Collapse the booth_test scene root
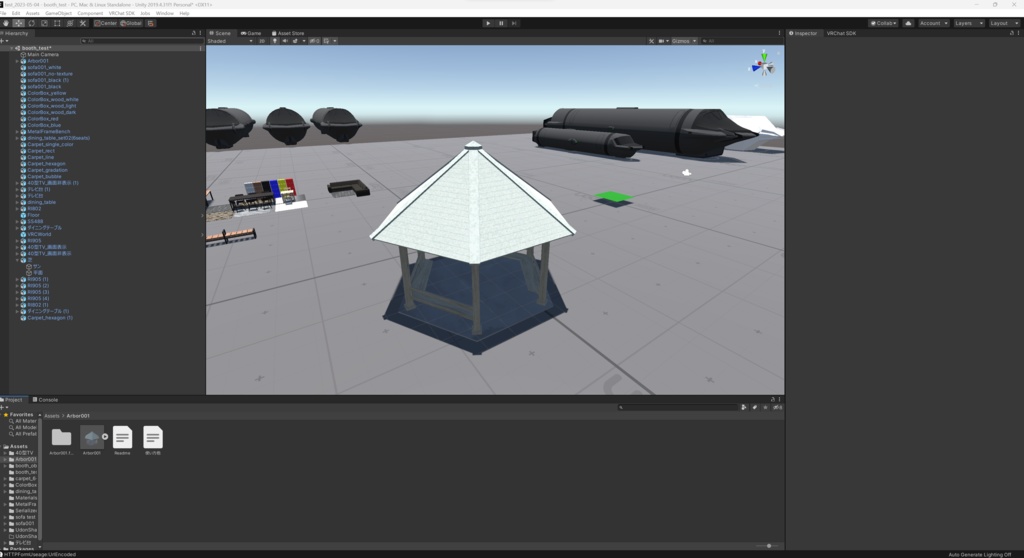 pos(11,48)
